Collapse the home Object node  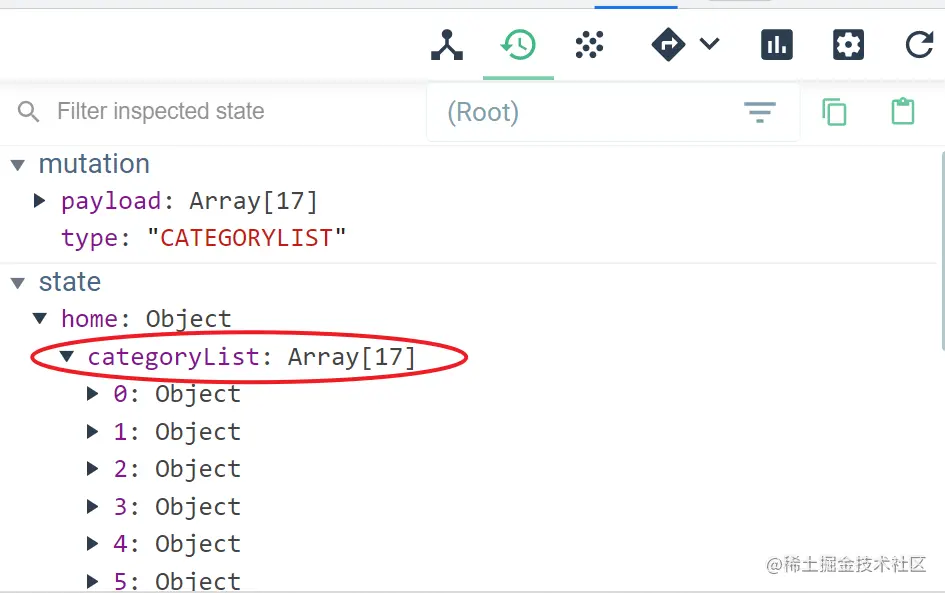coord(40,319)
